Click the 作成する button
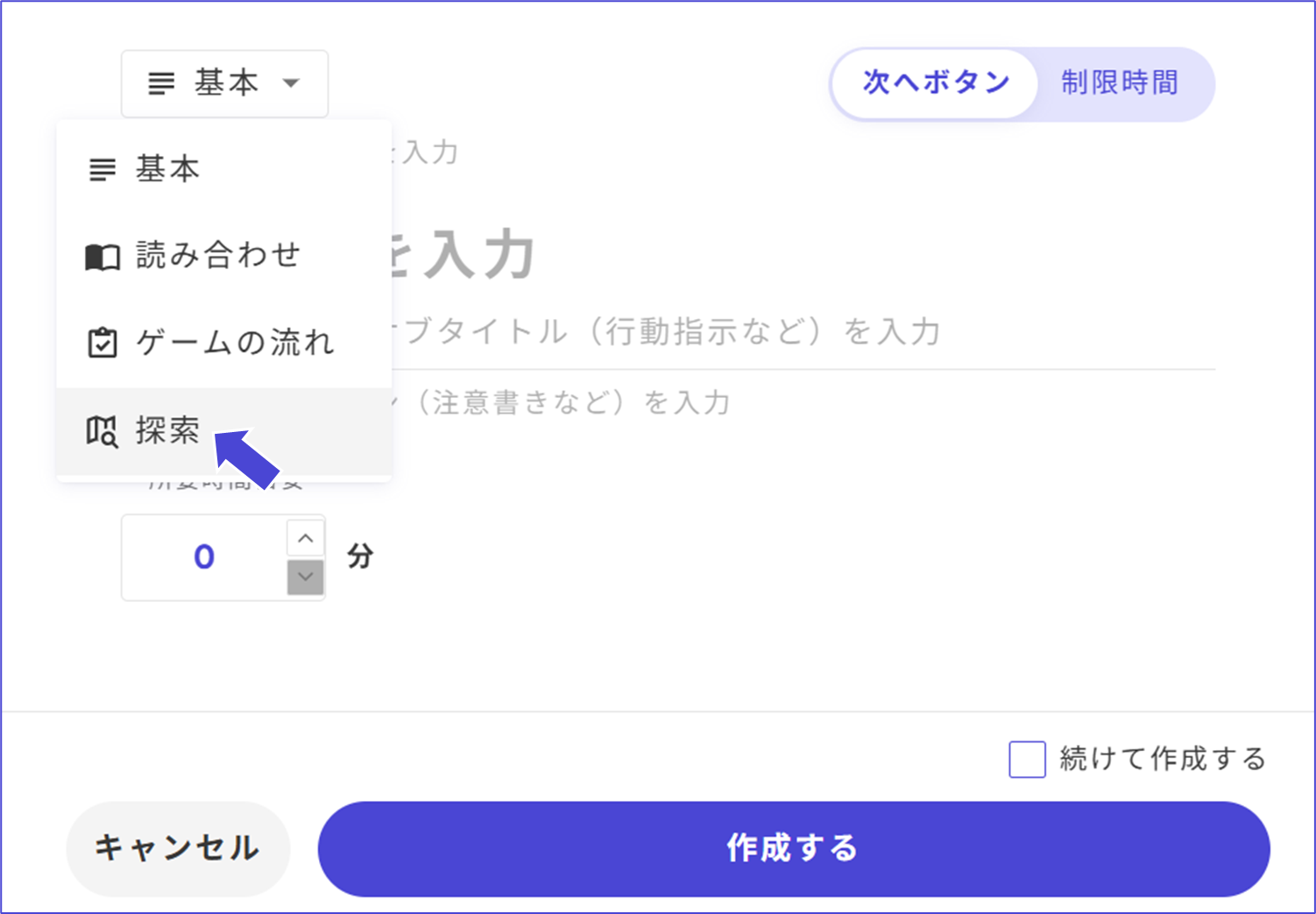The width and height of the screenshot is (1316, 914). [793, 848]
